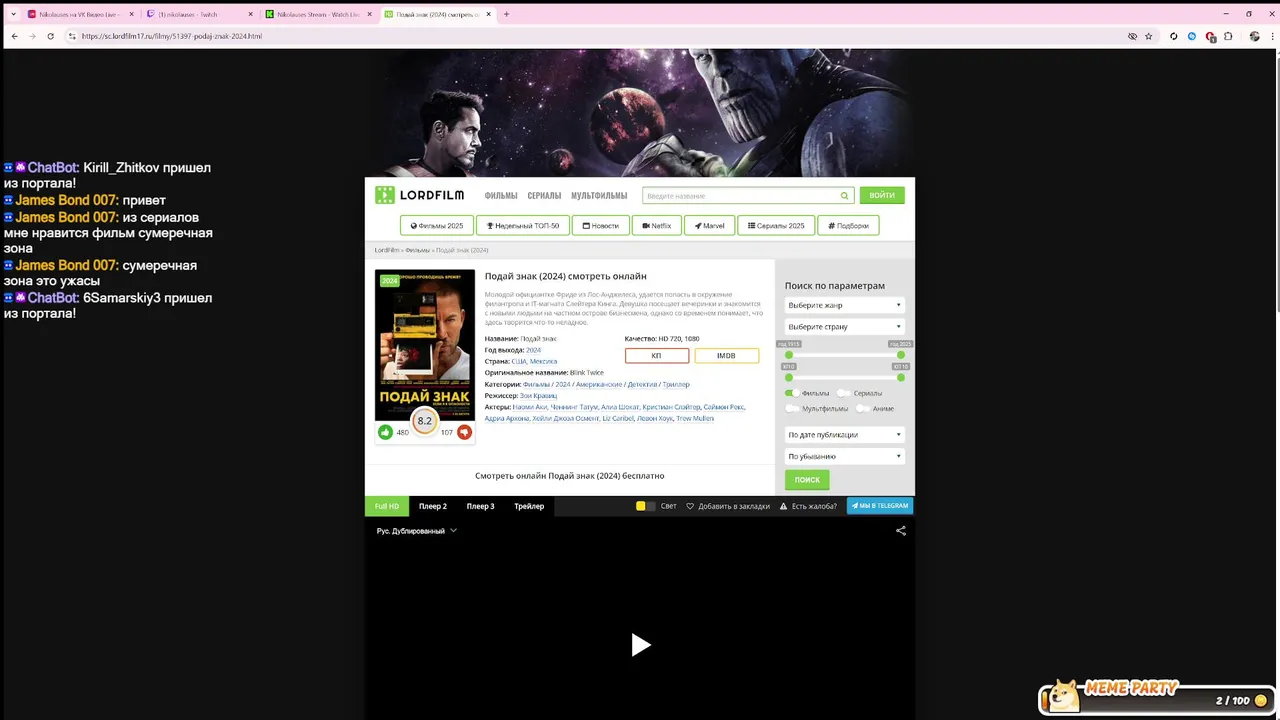Screen dimensions: 1280x720
Task: Open the Трейлер tab
Action: [x=529, y=506]
